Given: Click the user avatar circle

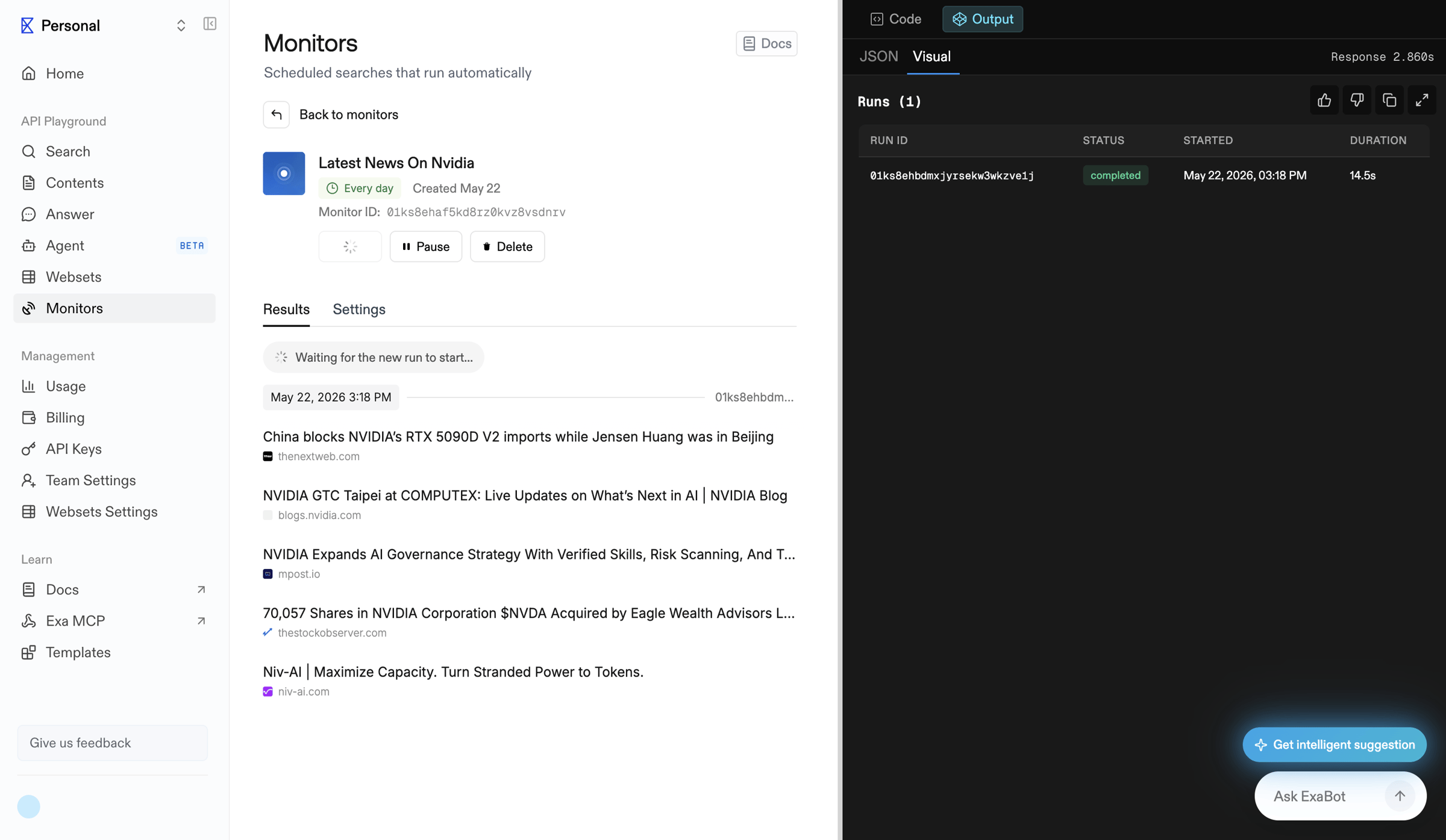Looking at the screenshot, I should click(x=28, y=807).
